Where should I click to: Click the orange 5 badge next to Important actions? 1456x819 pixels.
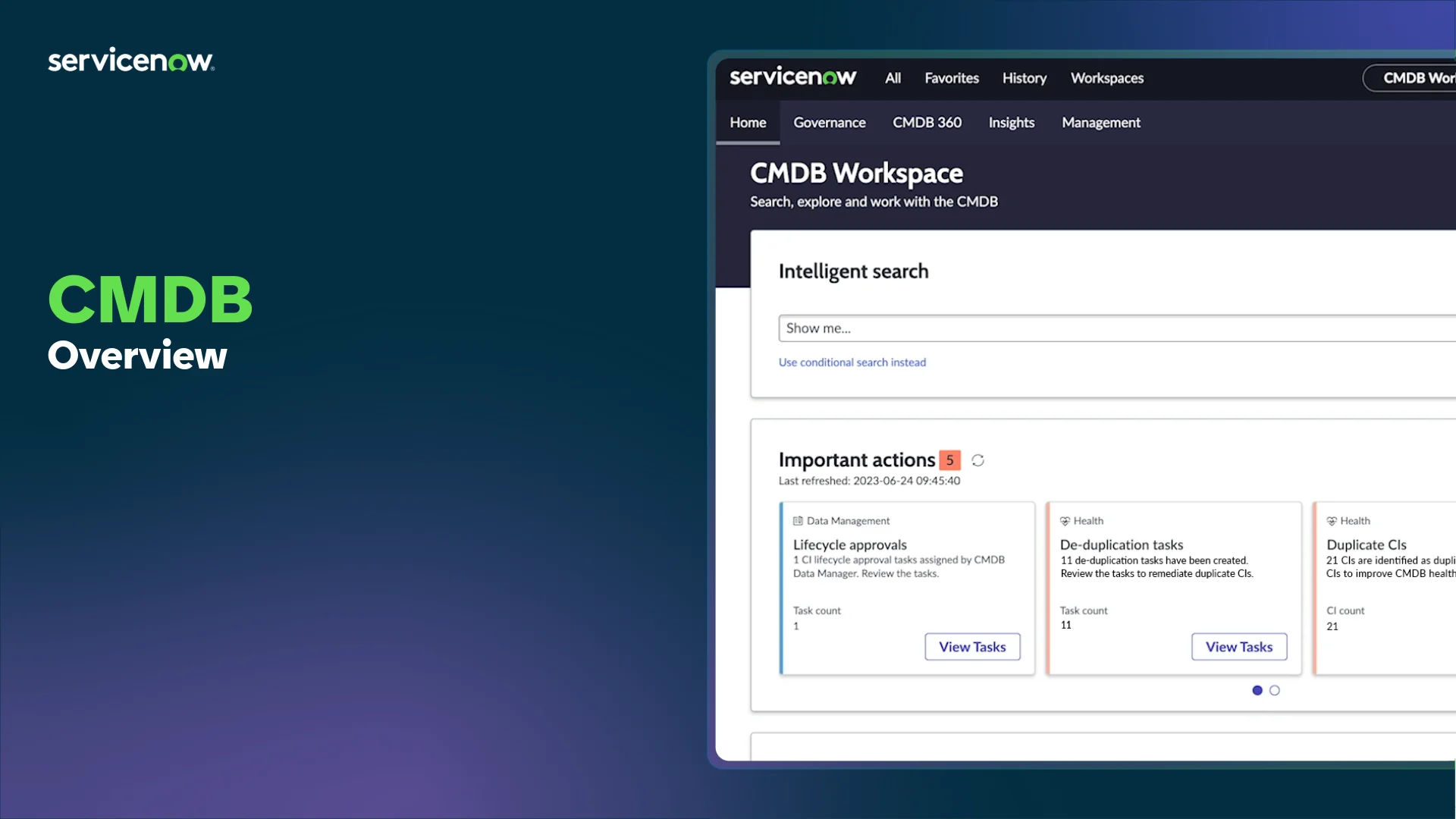[x=949, y=460]
